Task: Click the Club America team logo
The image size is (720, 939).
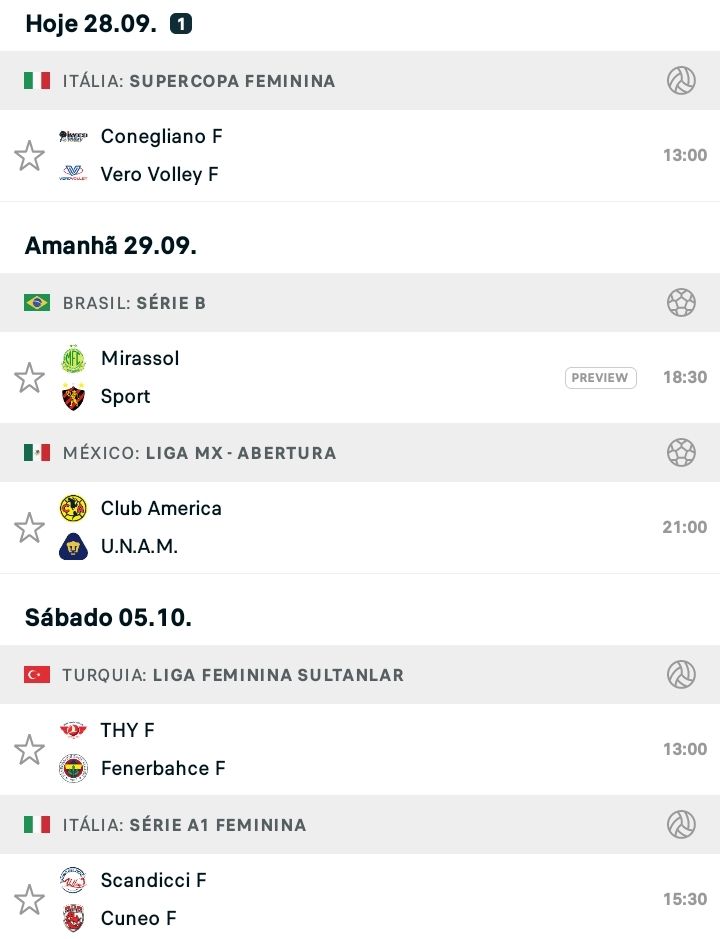Action: pyautogui.click(x=73, y=508)
